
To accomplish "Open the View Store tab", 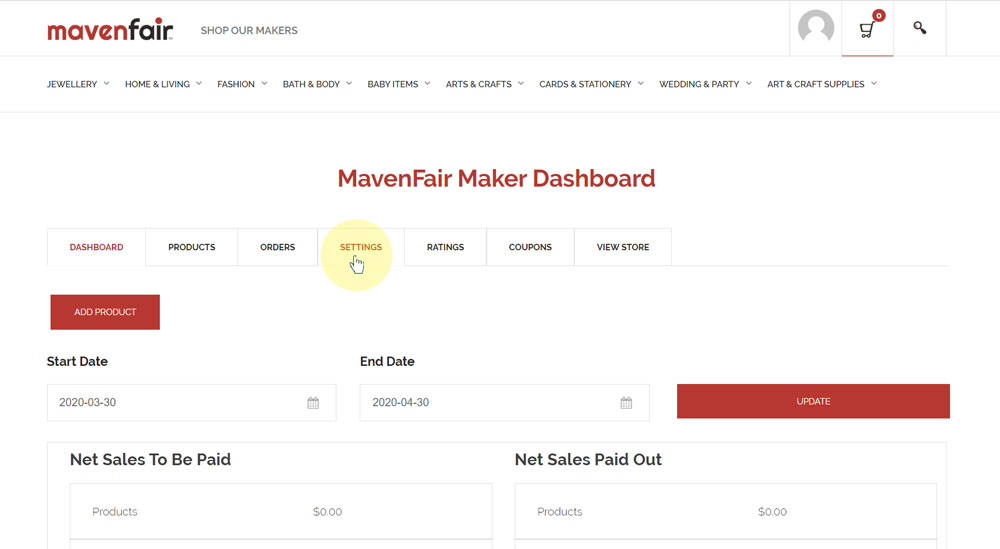I will [x=622, y=247].
